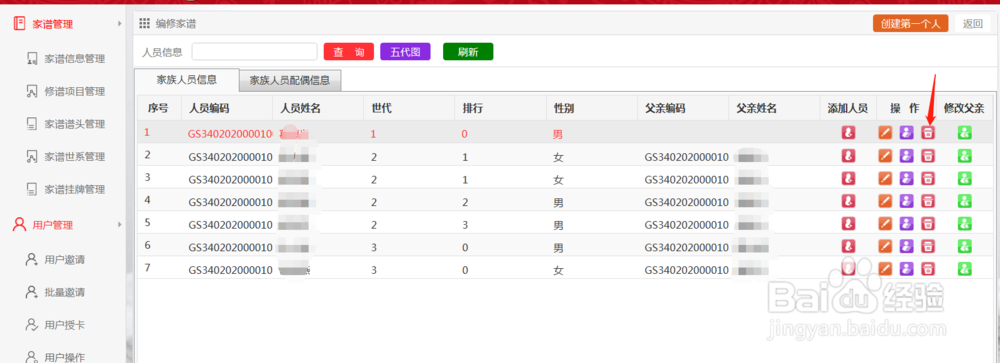This screenshot has width=1000, height=363.
Task: Switch to the 家族人员信息 tab
Action: pos(186,80)
